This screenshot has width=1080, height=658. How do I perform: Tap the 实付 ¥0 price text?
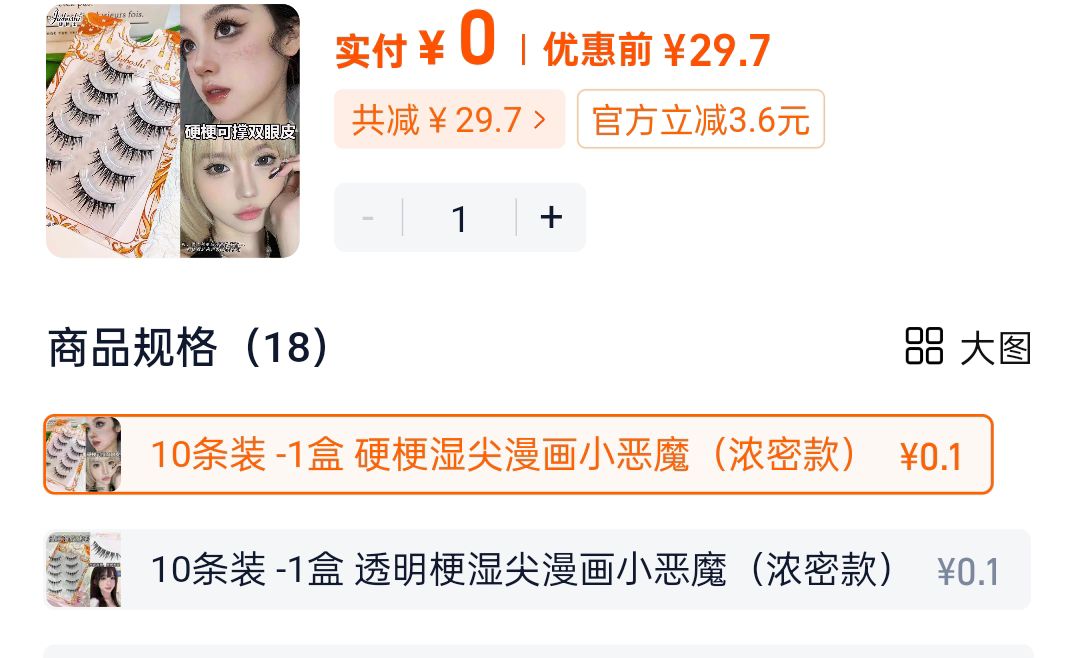click(415, 42)
